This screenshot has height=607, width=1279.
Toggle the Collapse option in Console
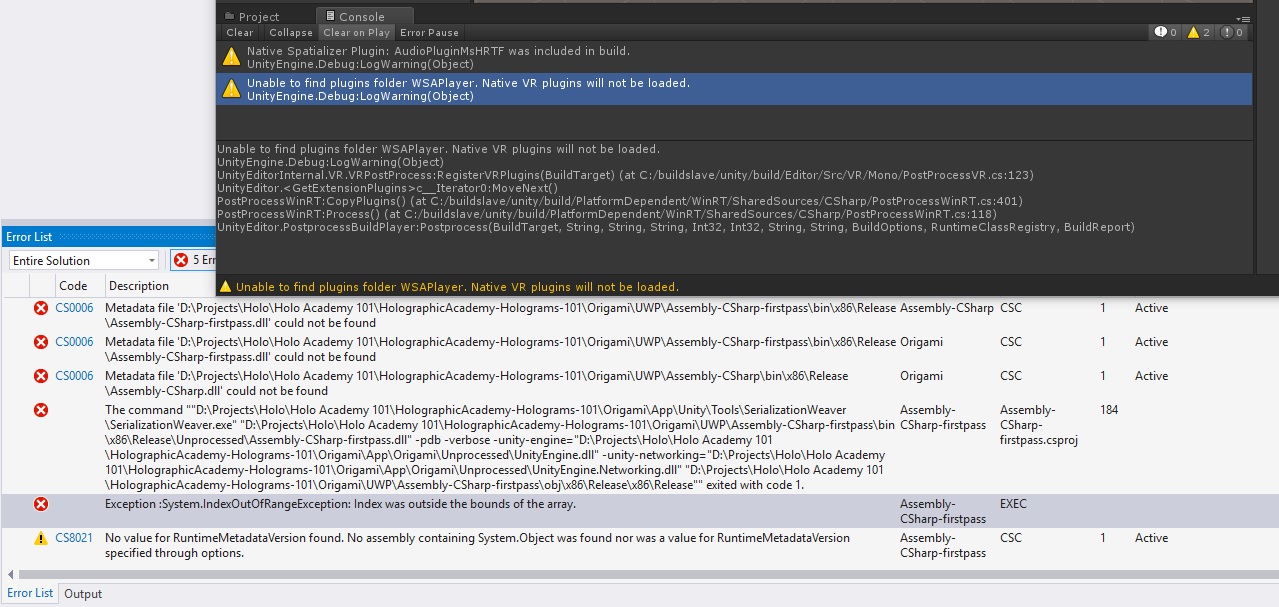[291, 33]
